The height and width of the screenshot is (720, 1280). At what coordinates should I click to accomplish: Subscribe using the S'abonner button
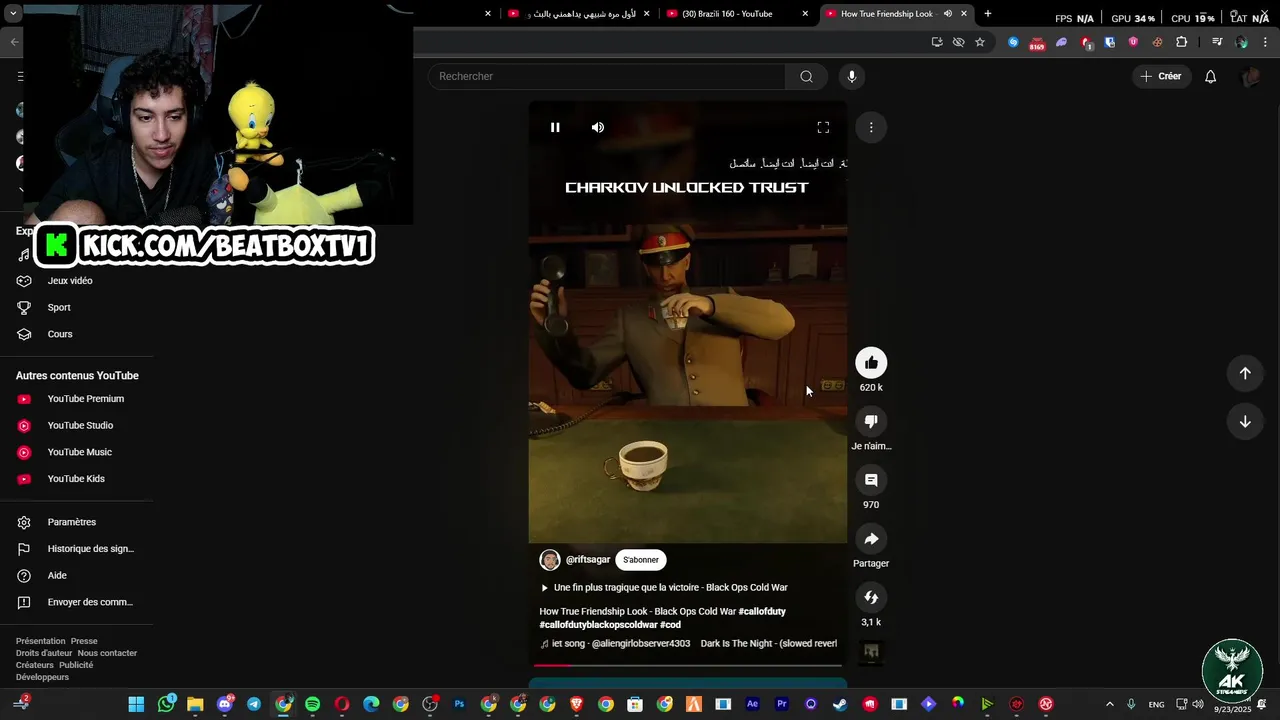pyautogui.click(x=641, y=560)
